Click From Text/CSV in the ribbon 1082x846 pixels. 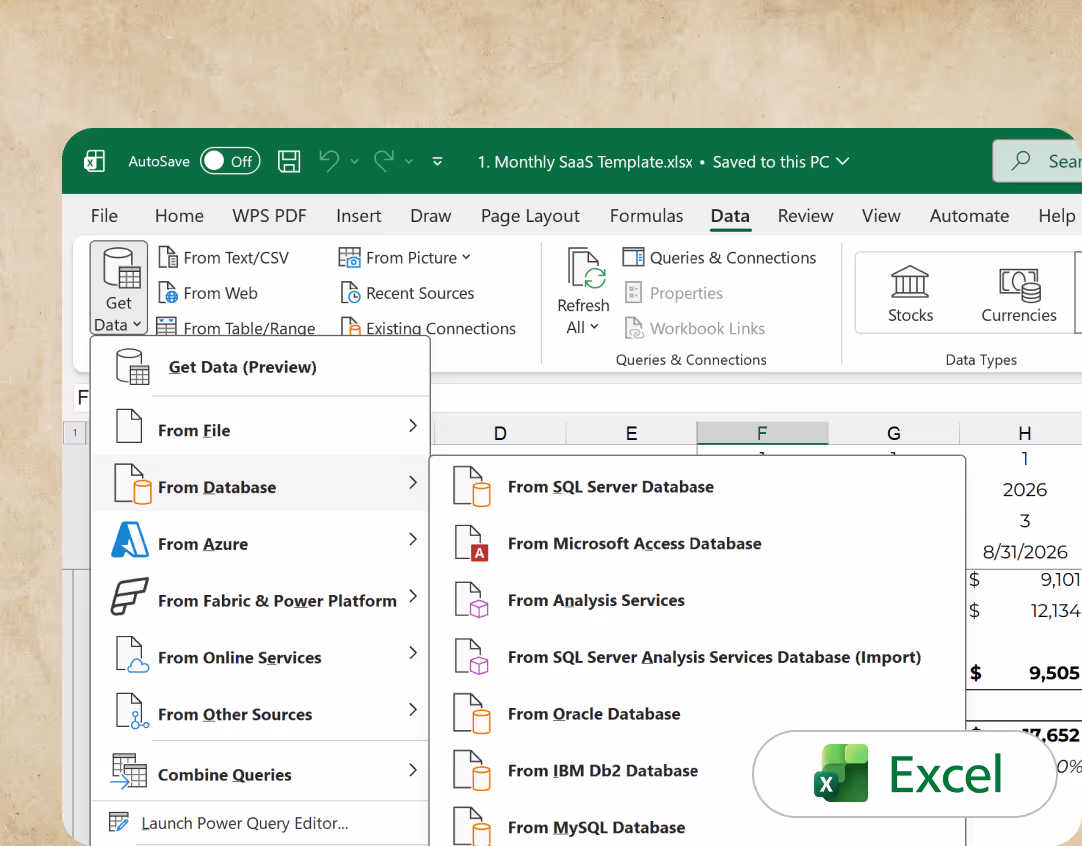pyautogui.click(x=224, y=257)
